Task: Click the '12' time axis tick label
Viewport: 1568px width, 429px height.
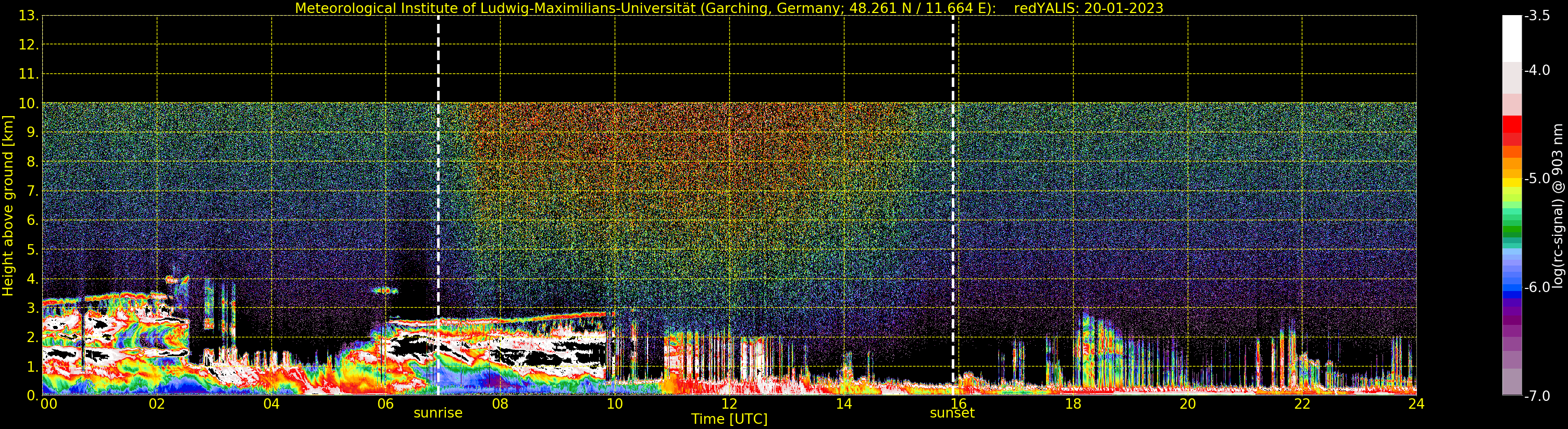Action: tap(729, 404)
